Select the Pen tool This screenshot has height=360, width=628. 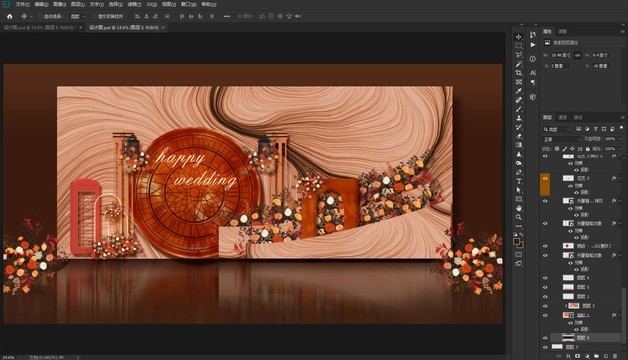coord(519,172)
